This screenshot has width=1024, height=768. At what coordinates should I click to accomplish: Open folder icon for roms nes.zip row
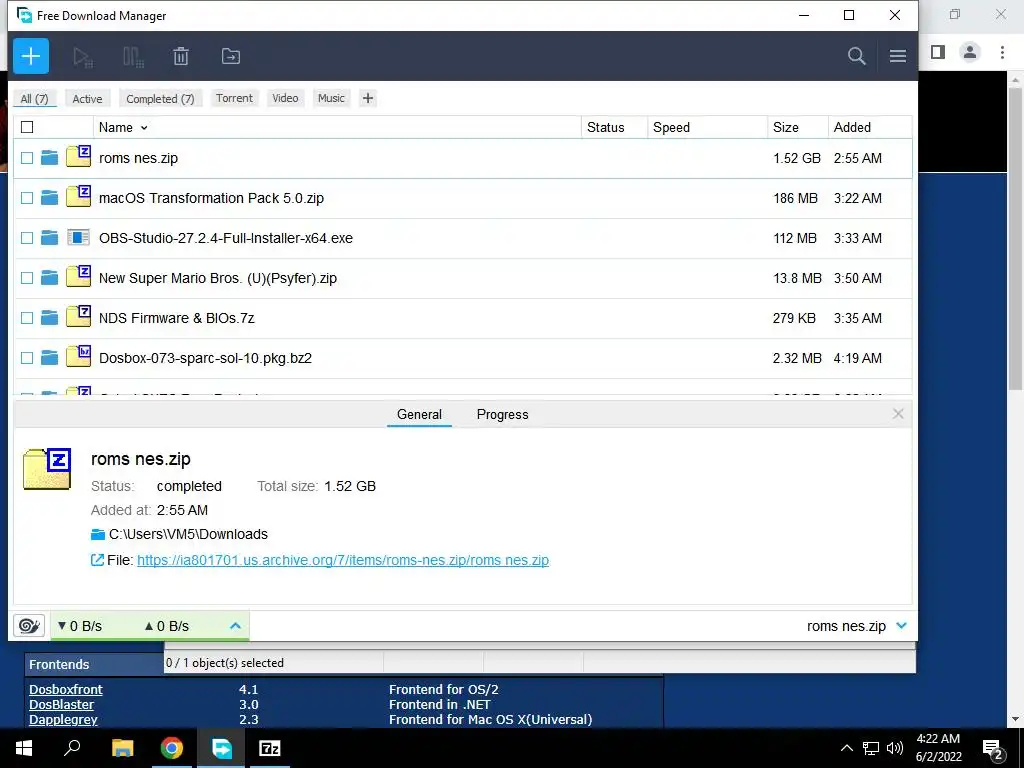pos(50,158)
